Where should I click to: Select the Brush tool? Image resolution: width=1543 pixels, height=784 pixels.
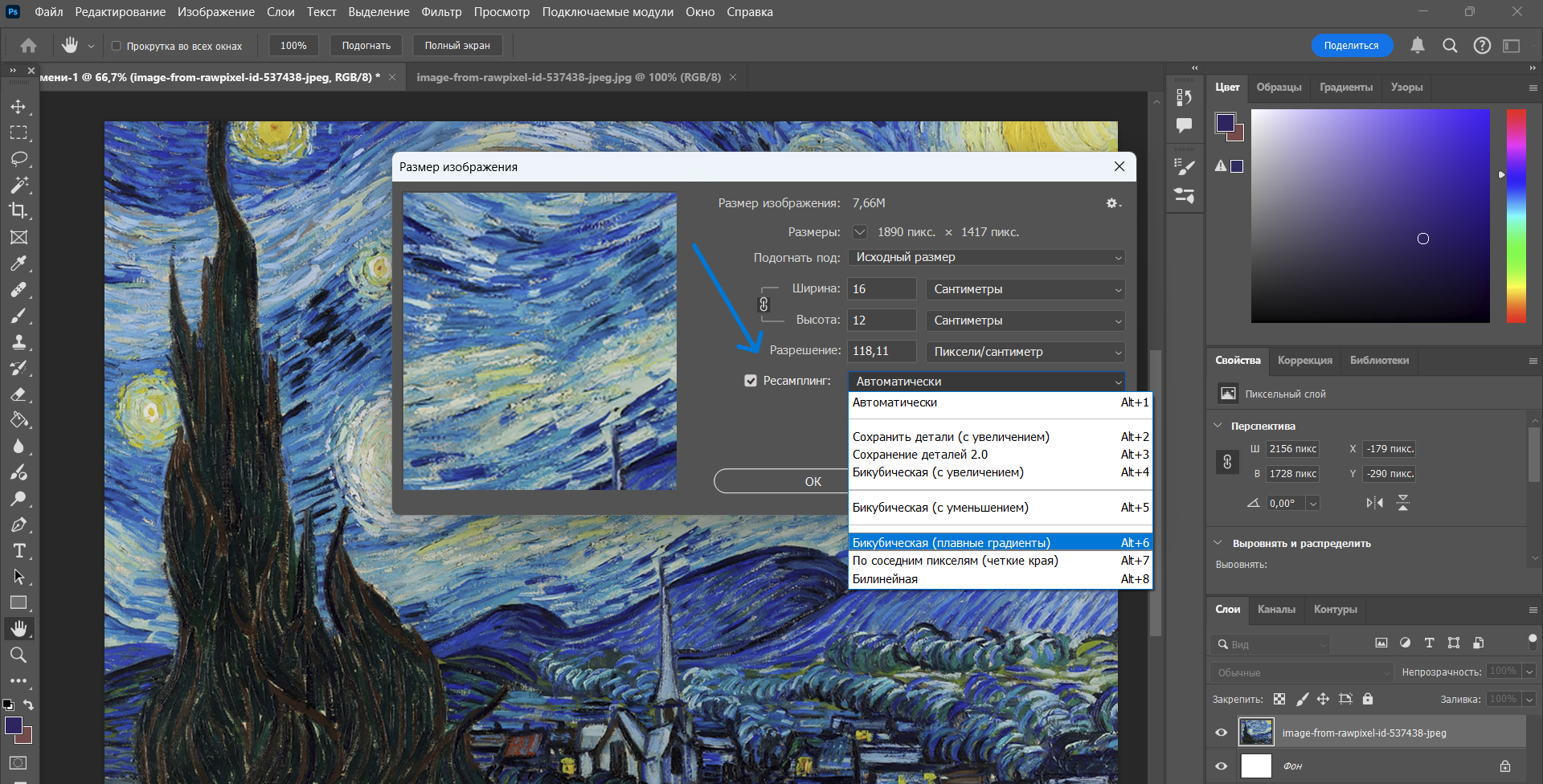pos(18,316)
